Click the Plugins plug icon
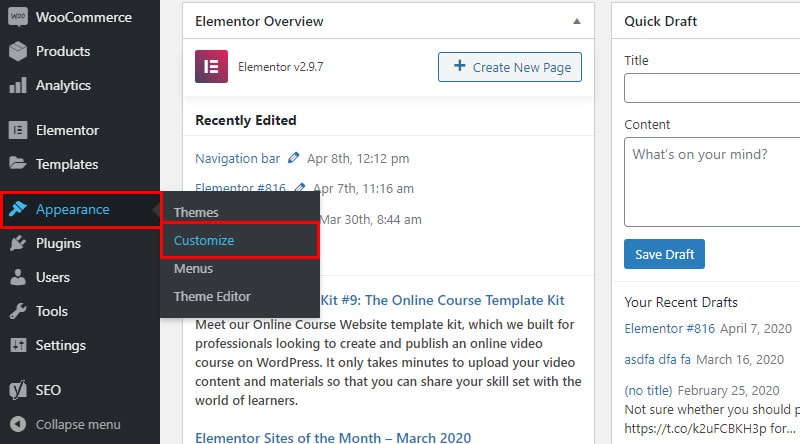 [18, 243]
